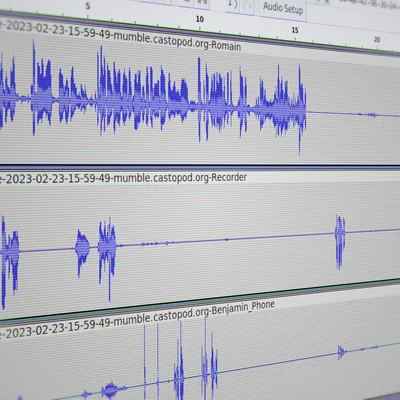
Task: Click the 15 second mark on timeline ruler
Action: 295,30
